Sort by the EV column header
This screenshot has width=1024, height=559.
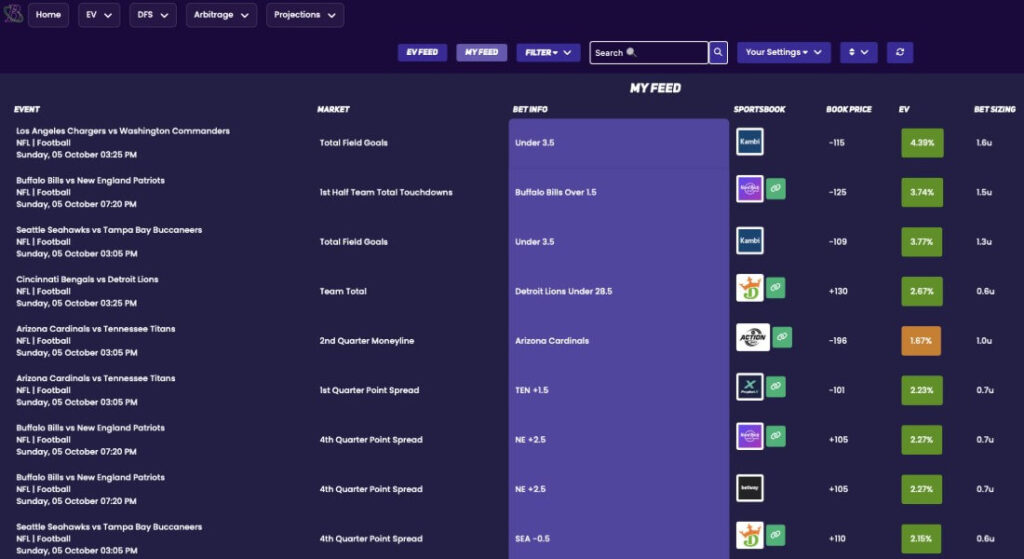tap(904, 109)
